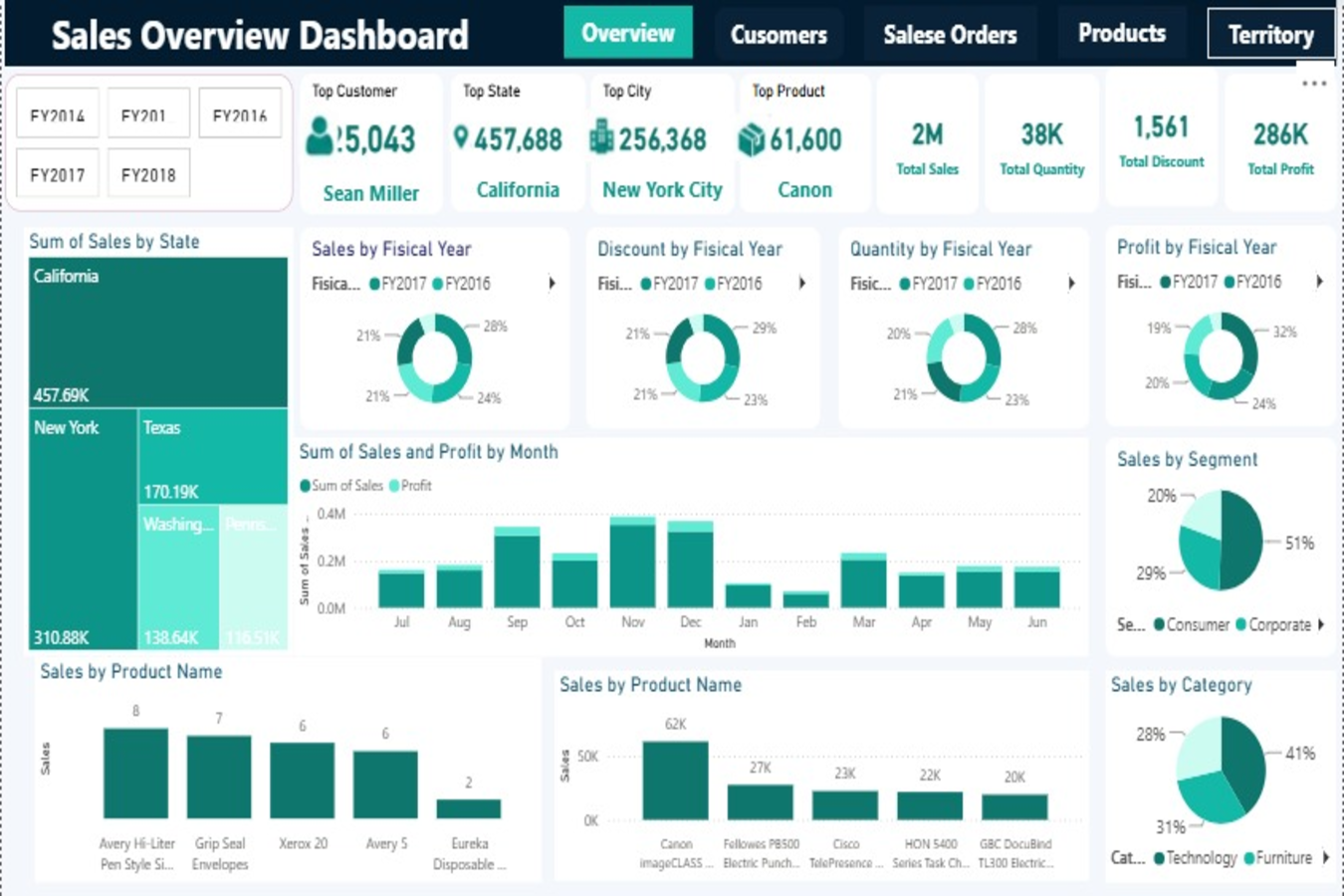The width and height of the screenshot is (1344, 896).
Task: Click New York City in Top City card
Action: (x=662, y=189)
